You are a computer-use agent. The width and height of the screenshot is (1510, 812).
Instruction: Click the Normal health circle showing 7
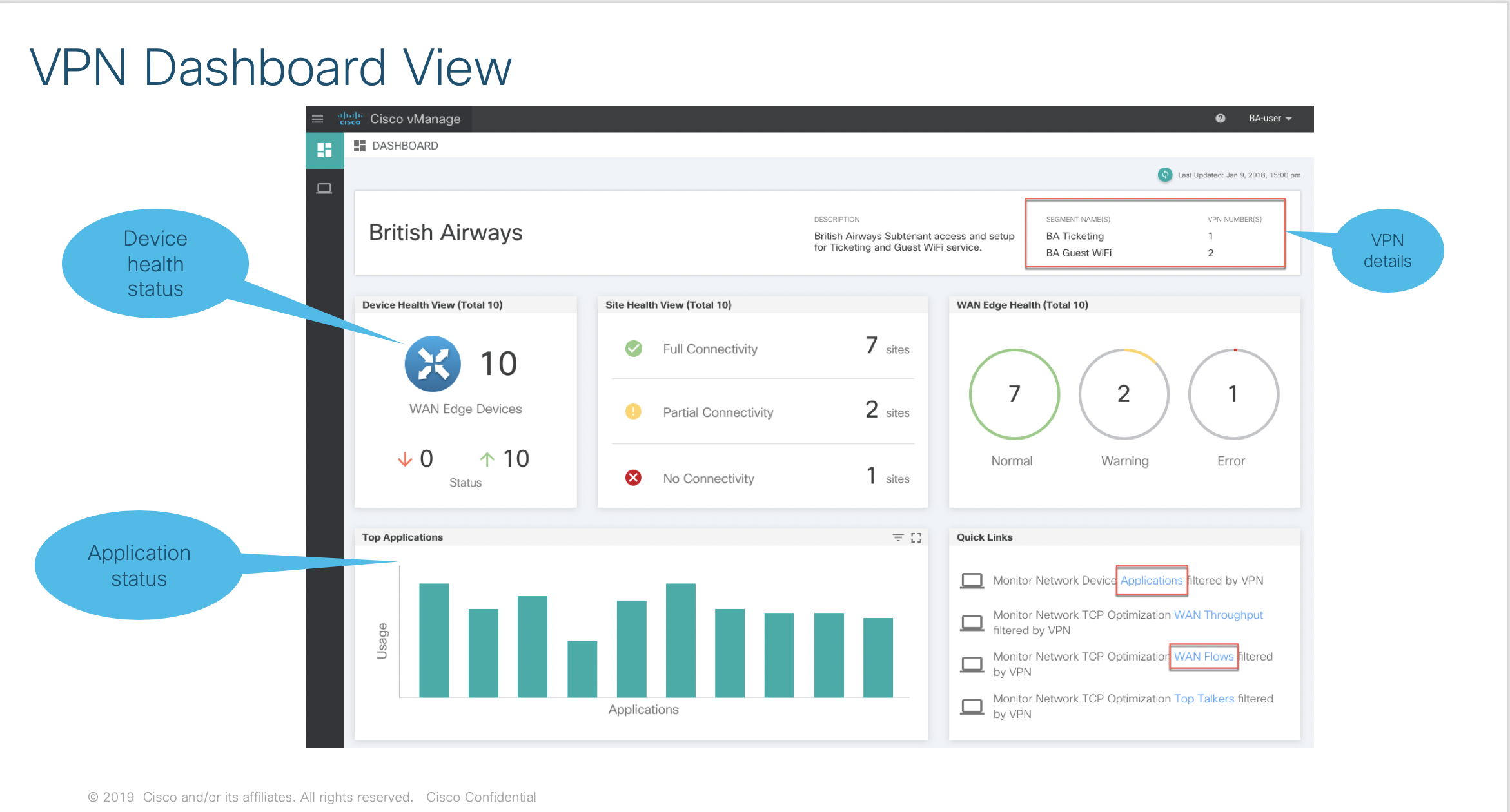click(x=1014, y=394)
